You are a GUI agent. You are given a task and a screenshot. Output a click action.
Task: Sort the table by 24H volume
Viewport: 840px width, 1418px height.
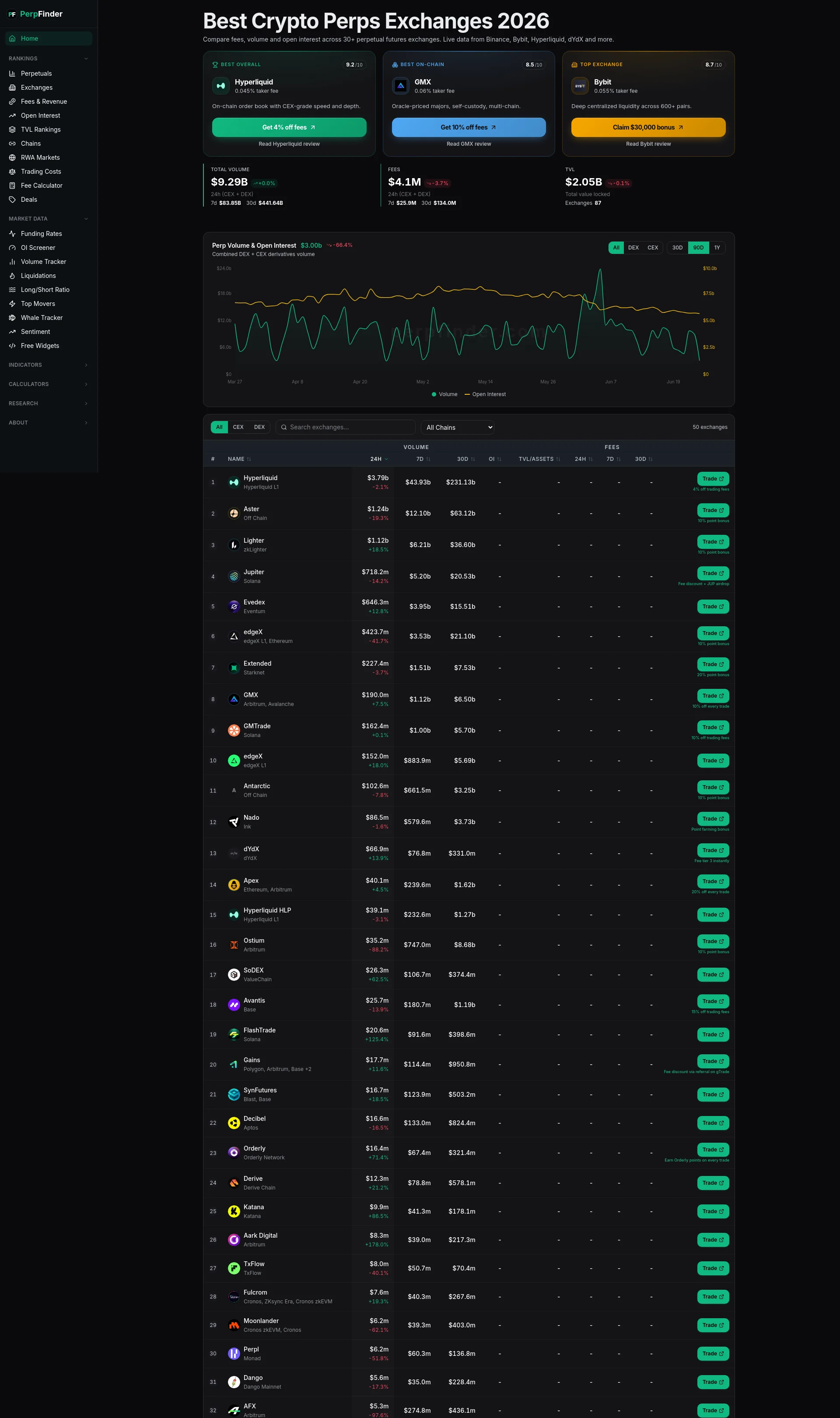(x=379, y=459)
